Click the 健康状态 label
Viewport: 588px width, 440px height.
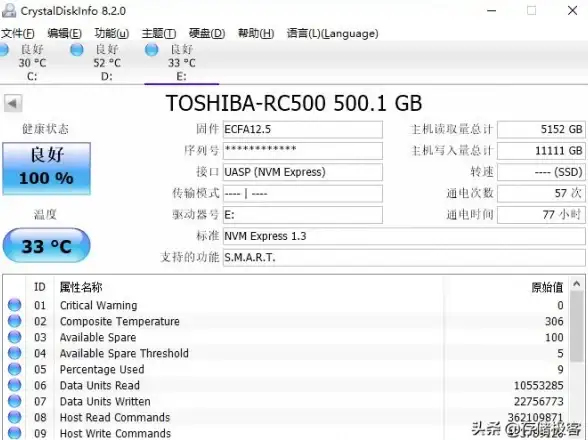pos(45,129)
